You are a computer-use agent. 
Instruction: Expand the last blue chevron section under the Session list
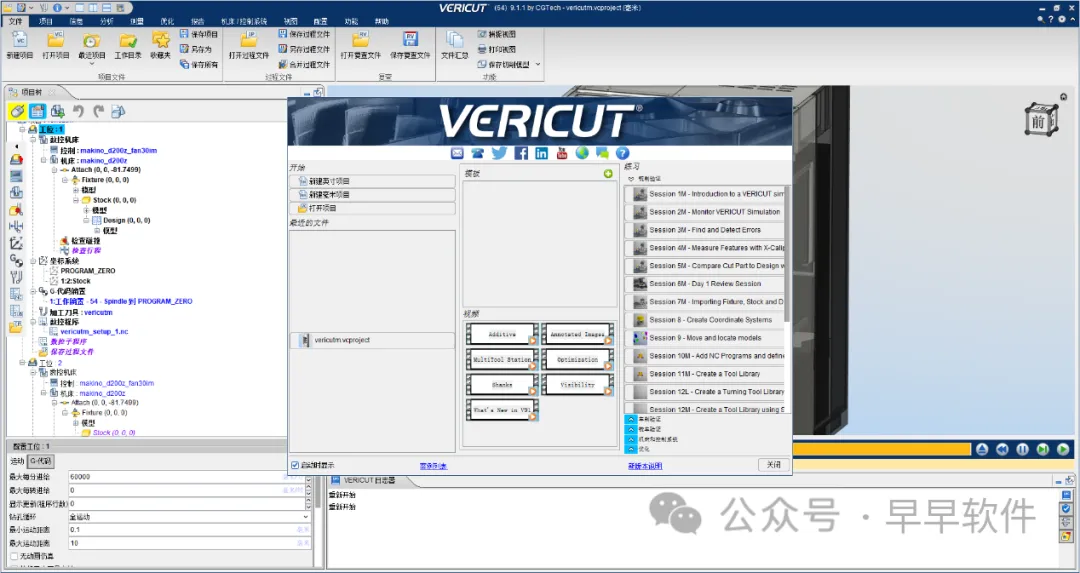(x=631, y=448)
